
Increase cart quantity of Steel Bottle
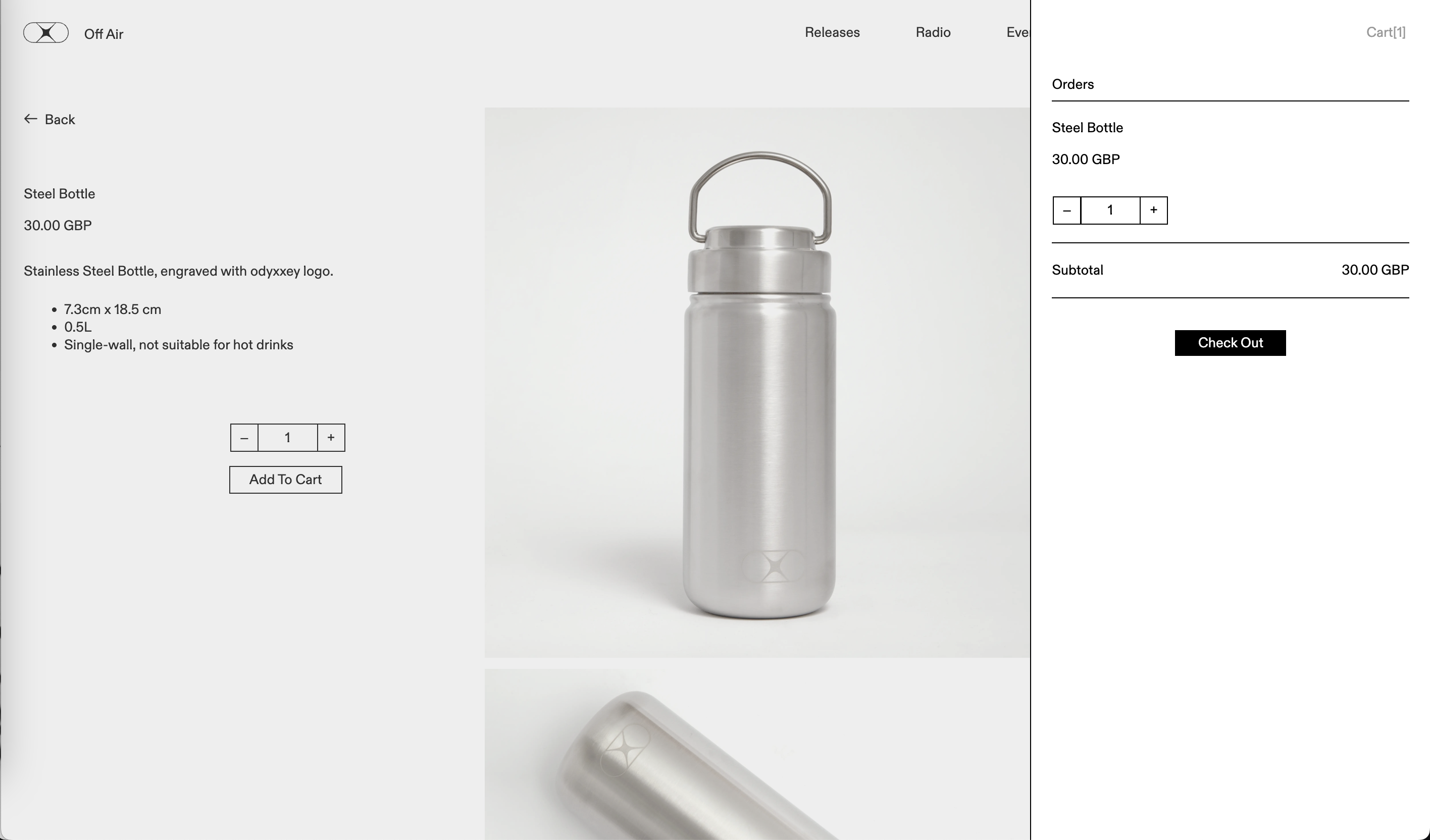[x=1154, y=211]
